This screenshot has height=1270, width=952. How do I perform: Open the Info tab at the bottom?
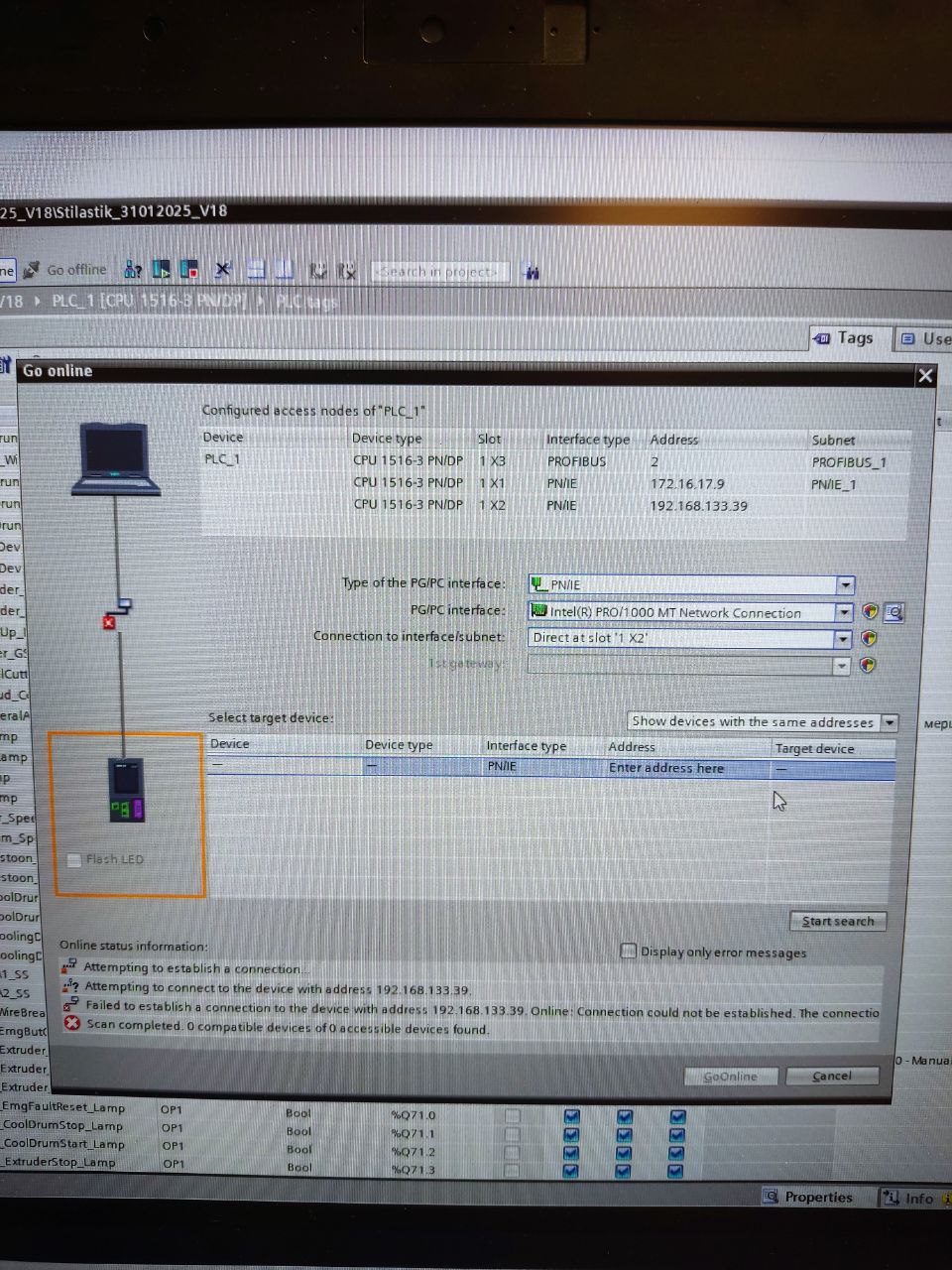coord(910,1198)
